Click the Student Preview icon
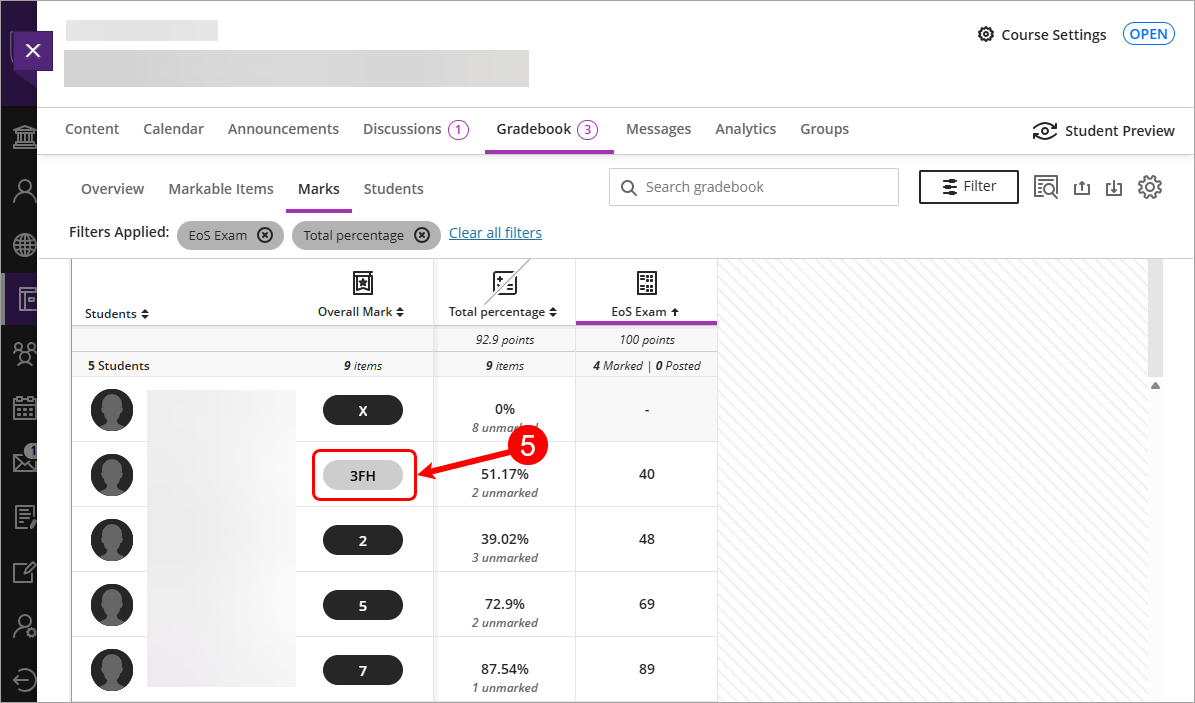Screen dimensions: 1195x703 (1045, 131)
